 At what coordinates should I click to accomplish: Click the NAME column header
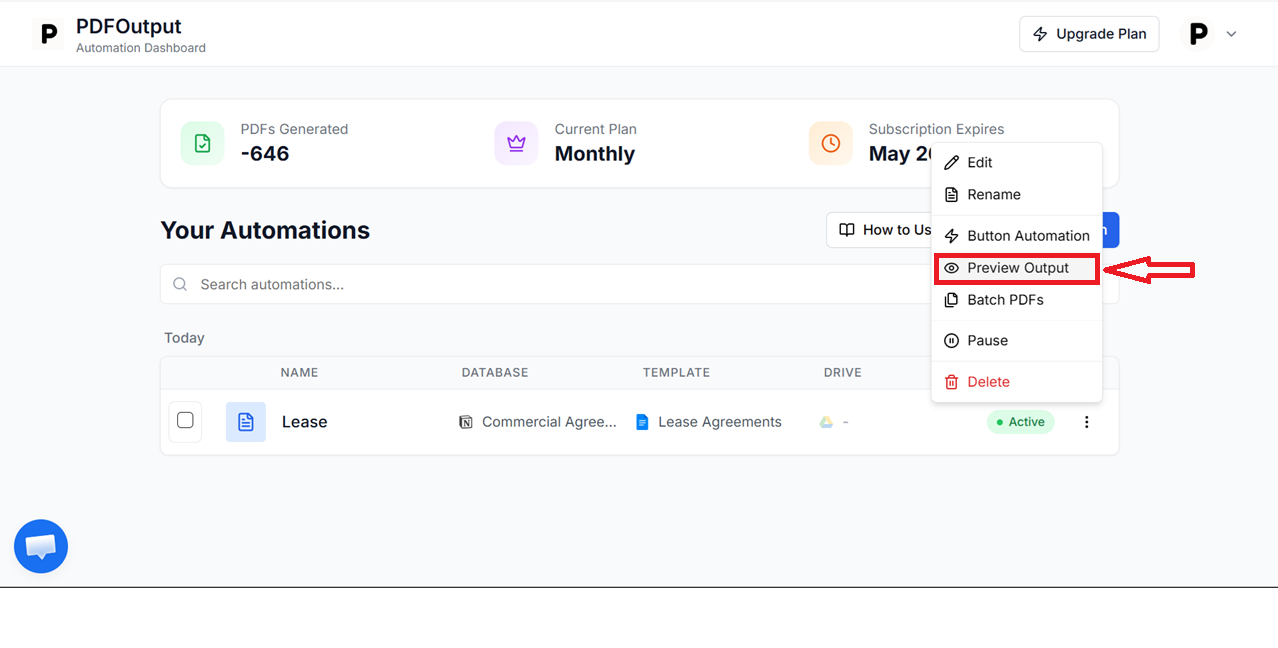(299, 372)
